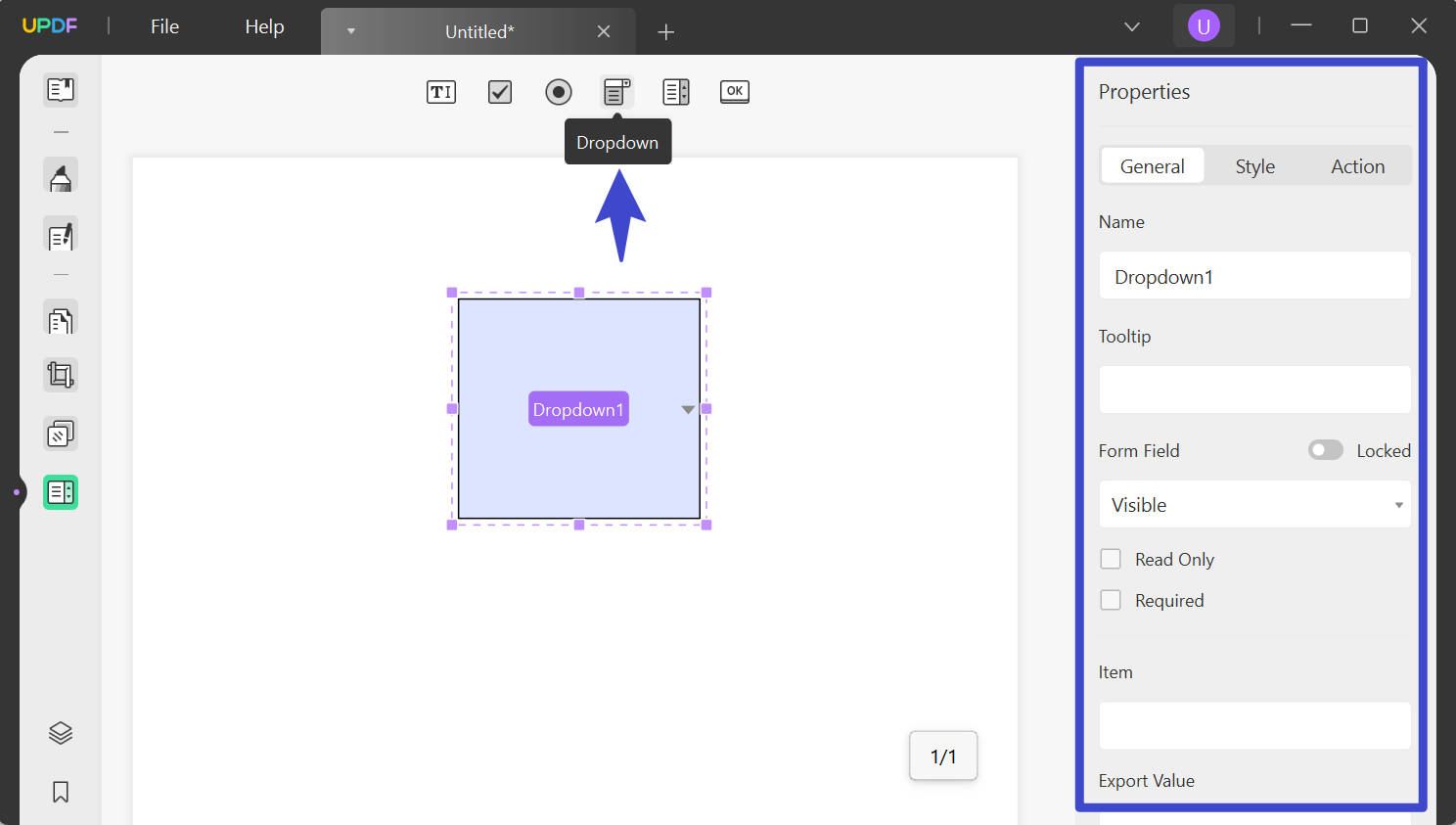
Task: Open the Crop Pages tool in the sidebar
Action: pos(60,374)
